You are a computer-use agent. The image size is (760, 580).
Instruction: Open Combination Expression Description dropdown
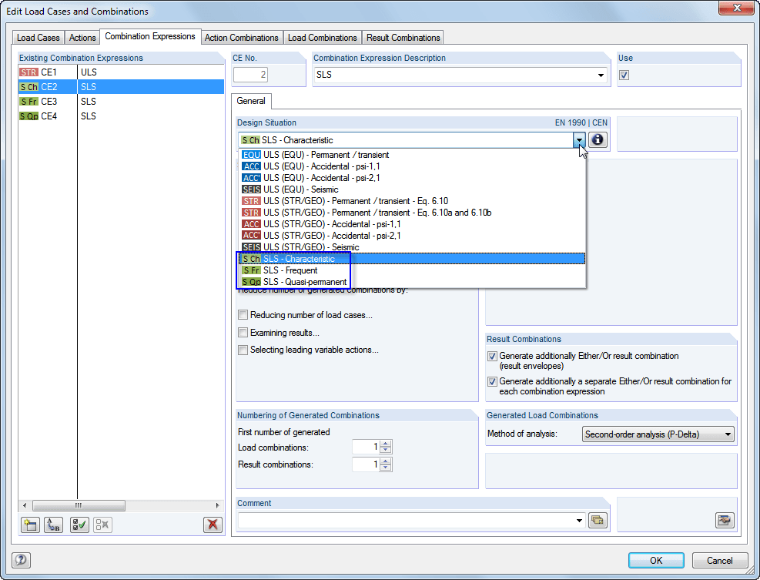coord(601,75)
